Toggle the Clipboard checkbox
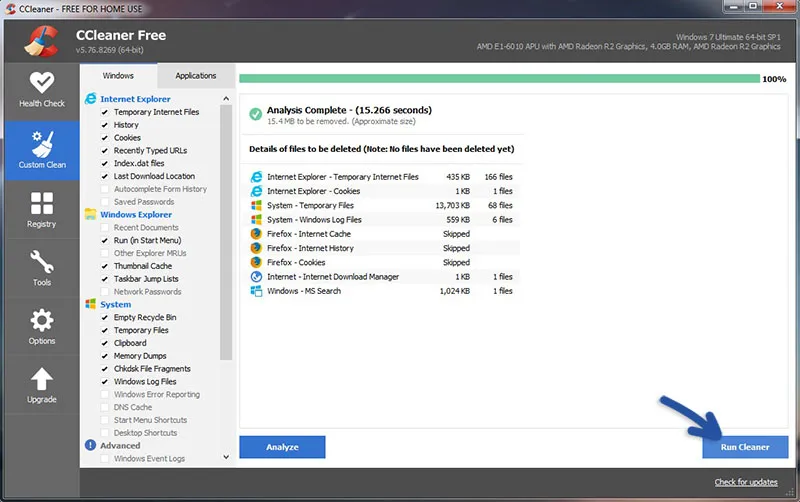Viewport: 800px width, 502px height. [x=105, y=343]
